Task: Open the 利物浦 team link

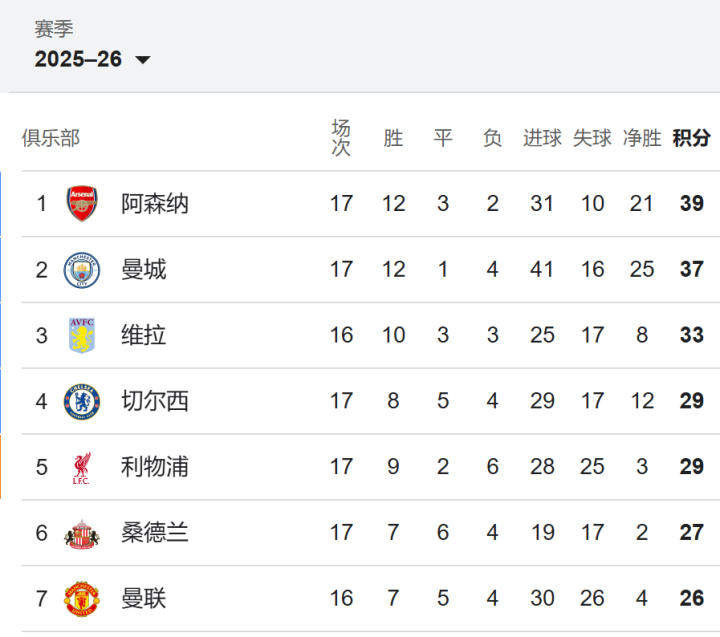Action: point(155,467)
